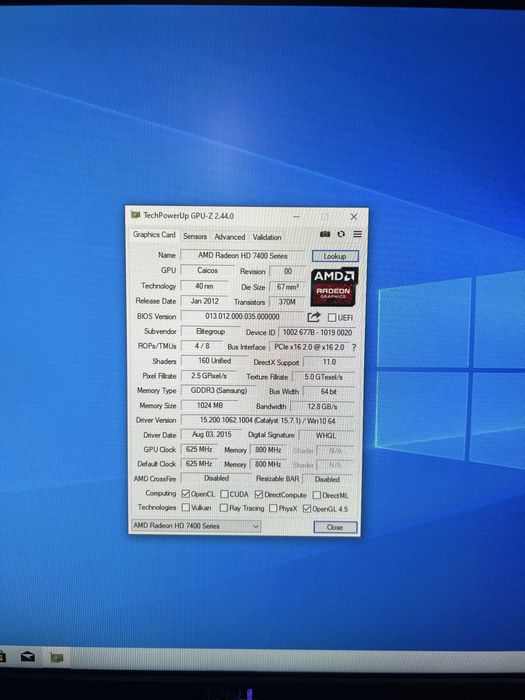Click the Bus Interface question mark
Image resolution: width=525 pixels, height=700 pixels.
(354, 347)
